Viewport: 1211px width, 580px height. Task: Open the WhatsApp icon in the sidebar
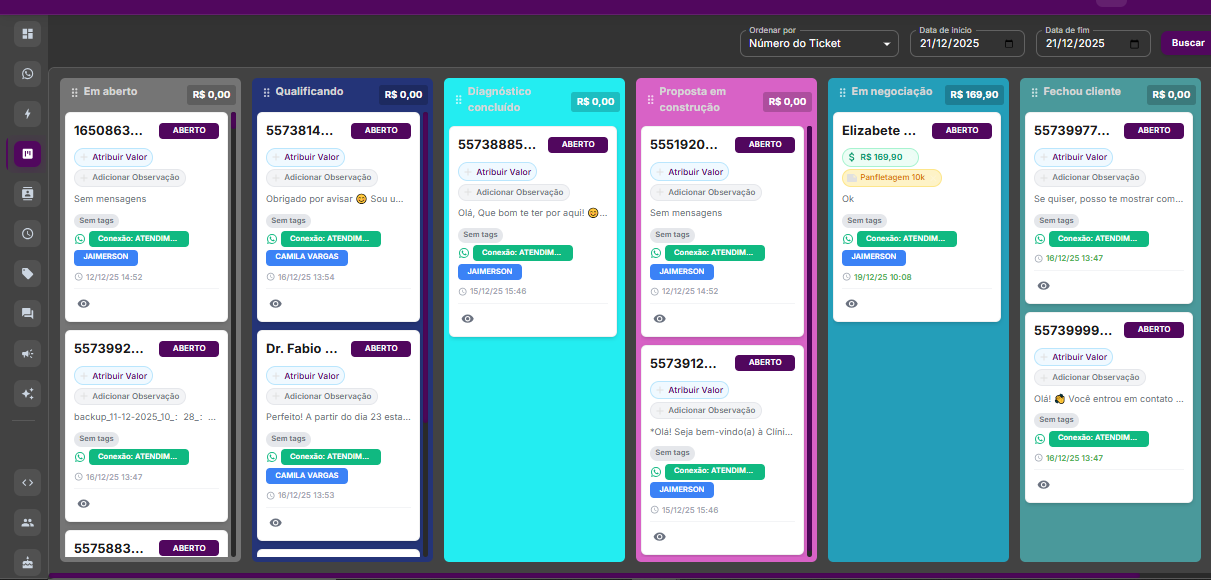28,74
